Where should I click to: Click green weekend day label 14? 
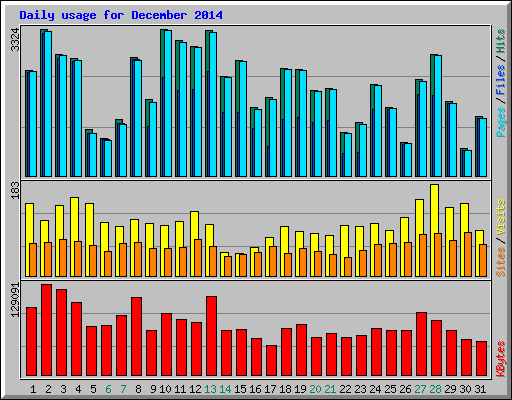[225, 389]
